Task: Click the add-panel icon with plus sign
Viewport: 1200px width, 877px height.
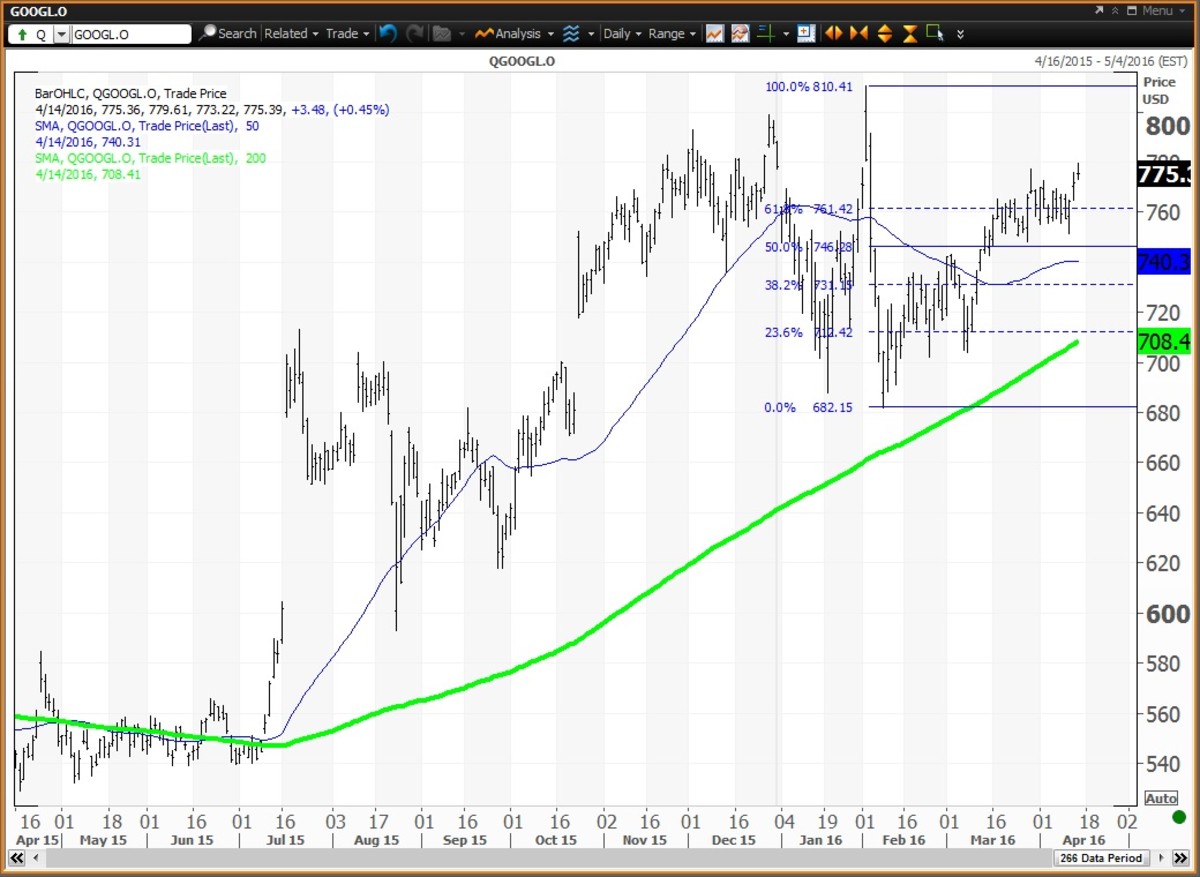Action: point(806,33)
